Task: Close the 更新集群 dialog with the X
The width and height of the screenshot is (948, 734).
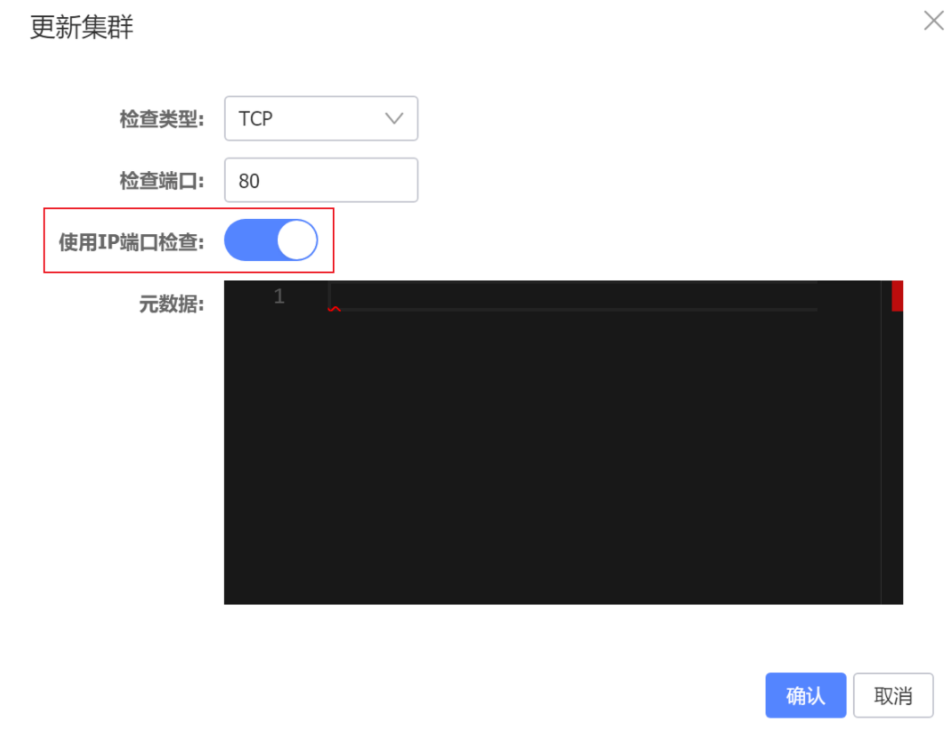Action: point(933,21)
